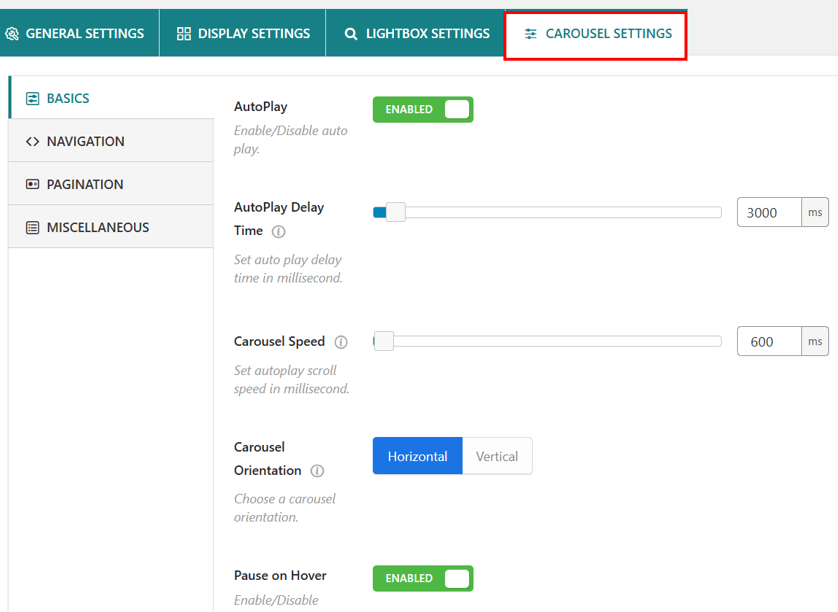Click the gear icon on General Settings tab
Screen dimensions: 838x612
pos(13,32)
